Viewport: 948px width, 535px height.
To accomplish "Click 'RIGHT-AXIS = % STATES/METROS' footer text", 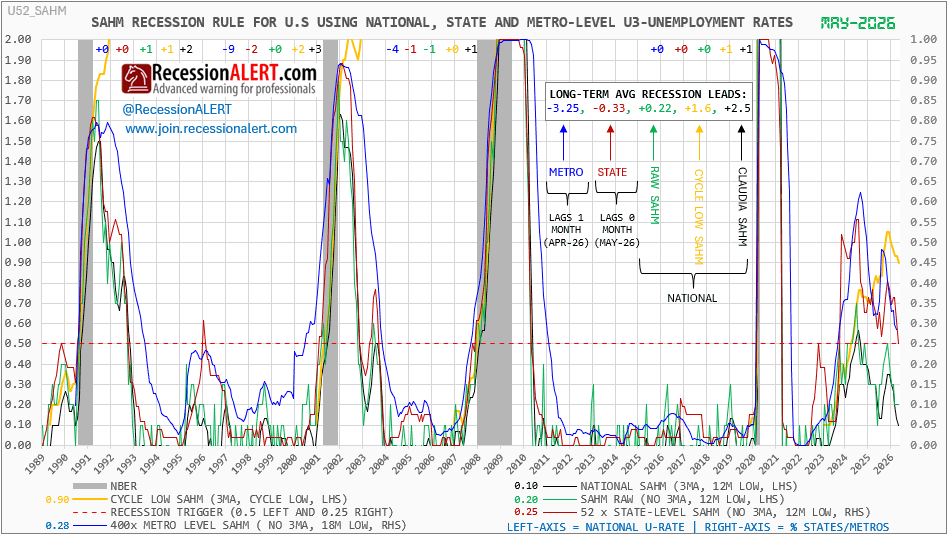I will click(x=797, y=527).
